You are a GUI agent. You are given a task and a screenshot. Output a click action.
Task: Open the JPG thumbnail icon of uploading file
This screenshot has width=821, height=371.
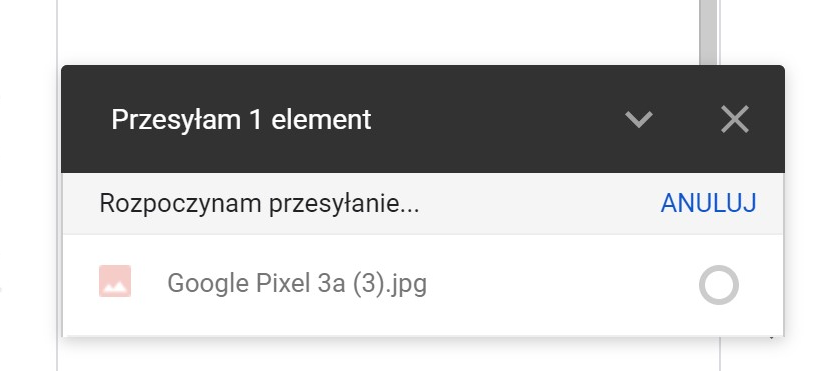(x=115, y=281)
